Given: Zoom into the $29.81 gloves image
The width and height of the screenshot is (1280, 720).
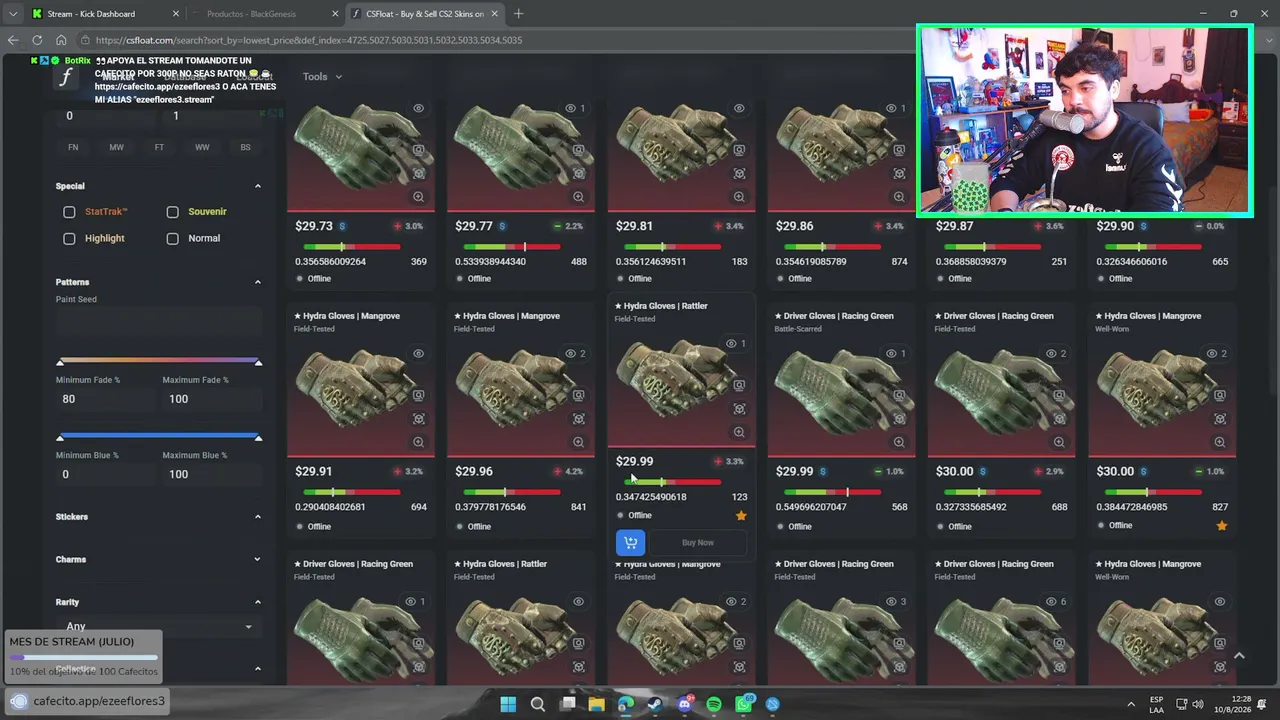Looking at the screenshot, I should (739, 197).
